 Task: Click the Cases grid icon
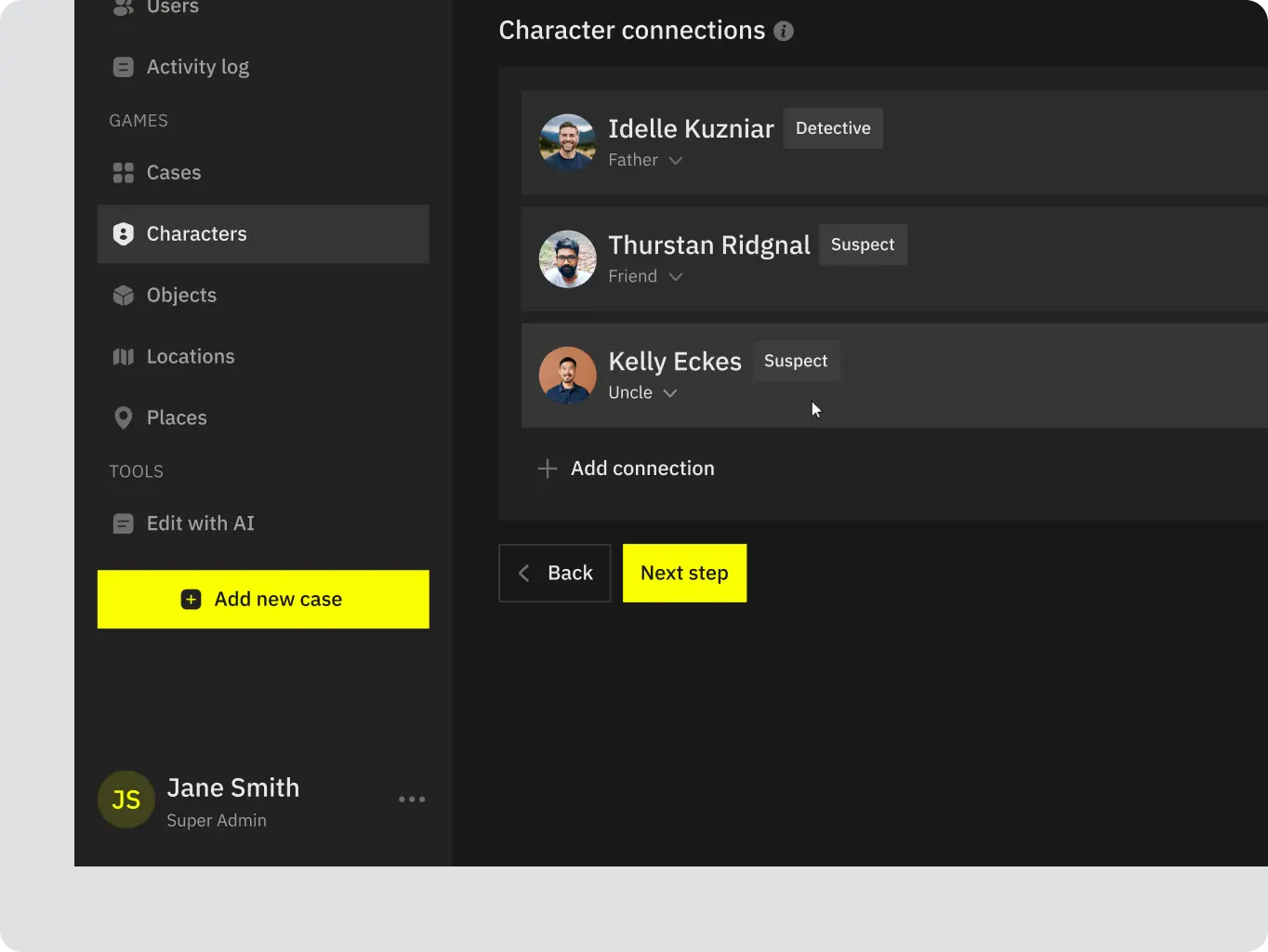(x=123, y=172)
